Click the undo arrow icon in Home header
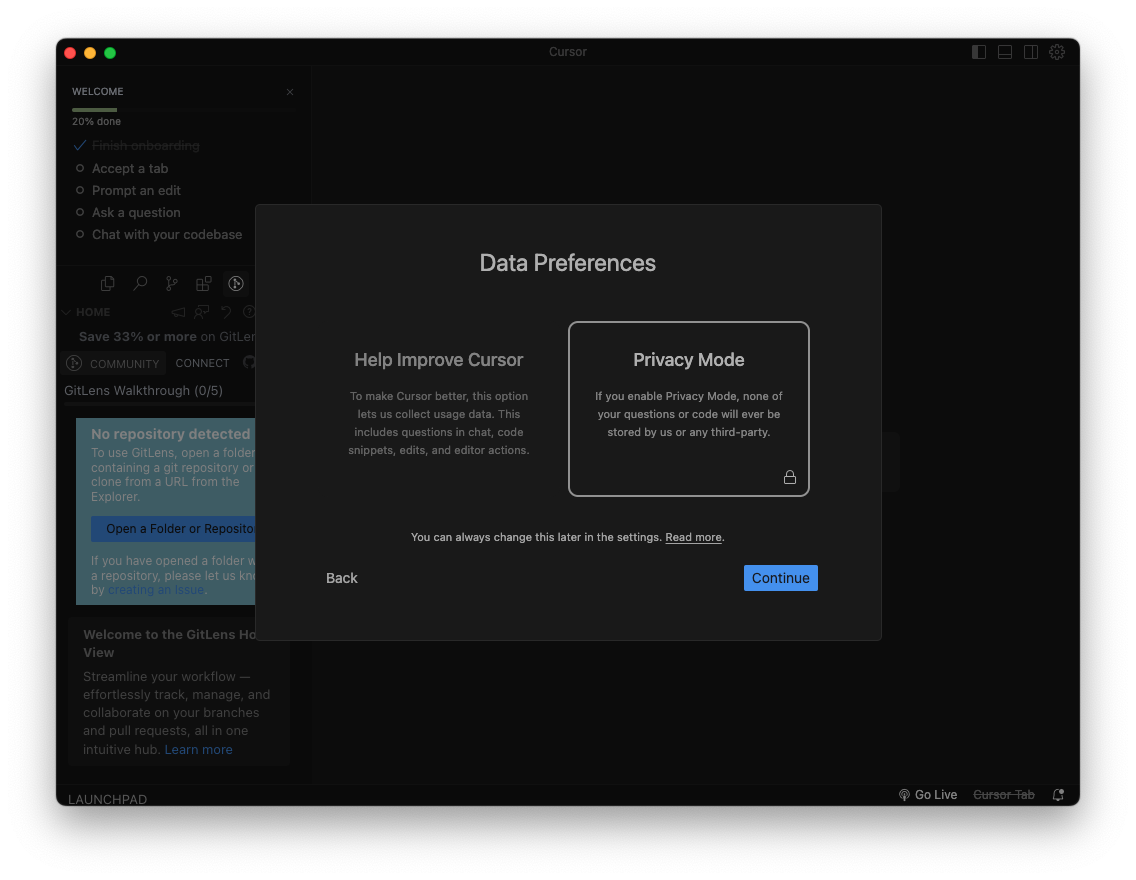 (226, 312)
